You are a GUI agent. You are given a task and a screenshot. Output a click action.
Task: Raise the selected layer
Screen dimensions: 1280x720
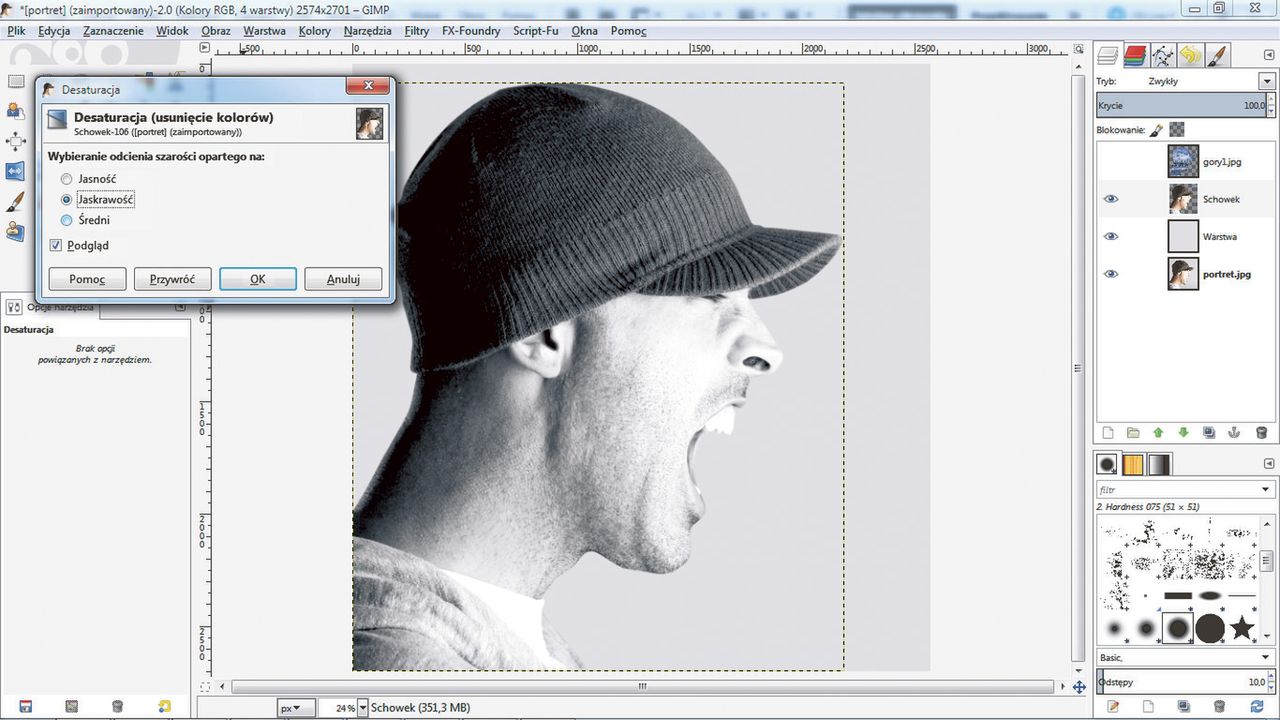(x=1158, y=433)
